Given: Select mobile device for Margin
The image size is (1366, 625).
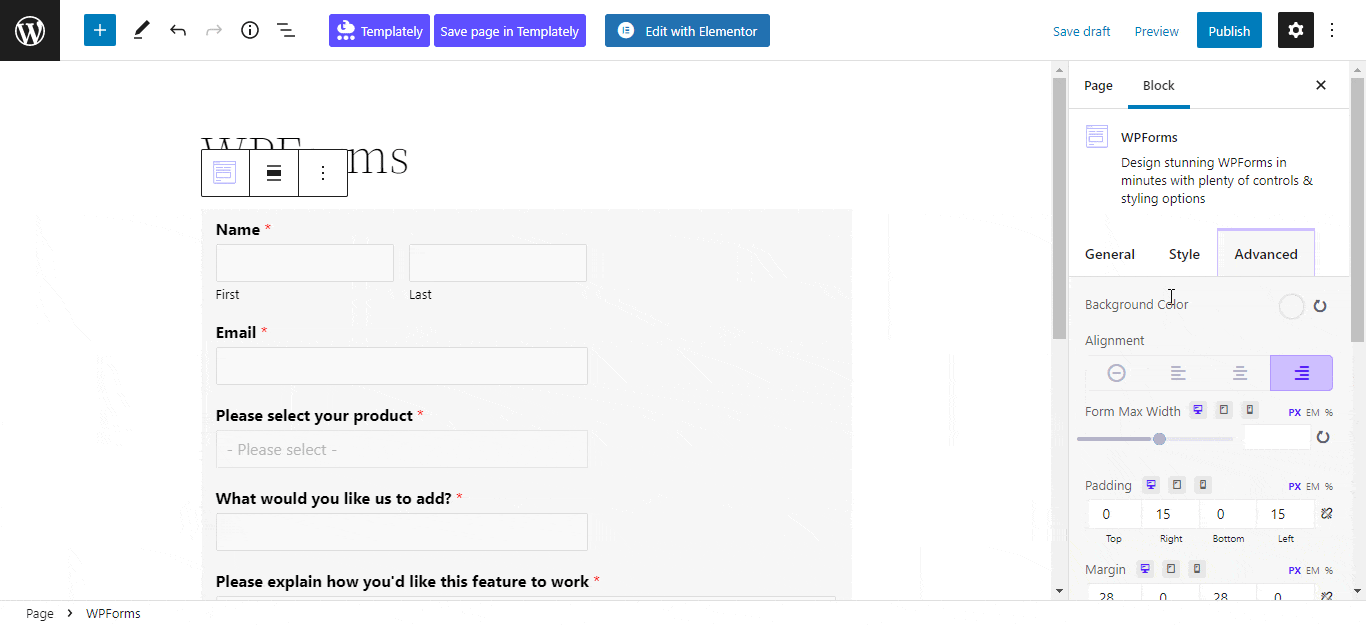Looking at the screenshot, I should point(1197,569).
